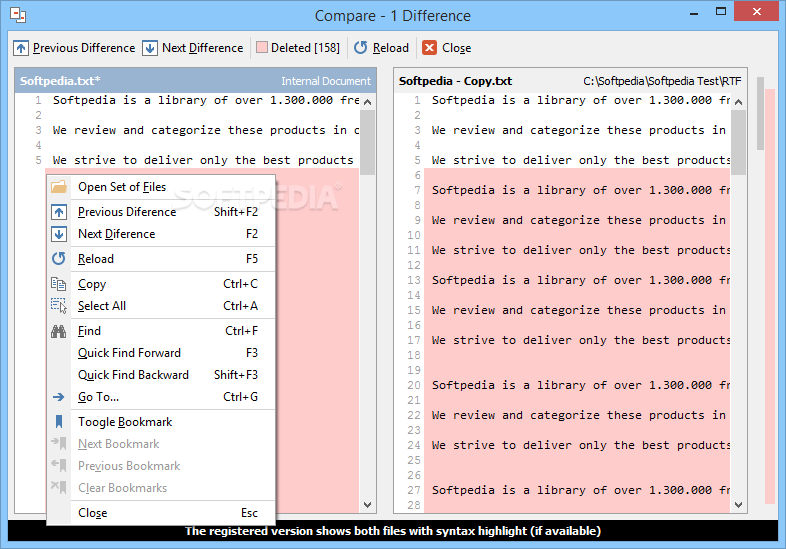Click the Previous Difference up-arrow toolbar icon
Viewport: 786px width, 549px height.
tap(21, 48)
